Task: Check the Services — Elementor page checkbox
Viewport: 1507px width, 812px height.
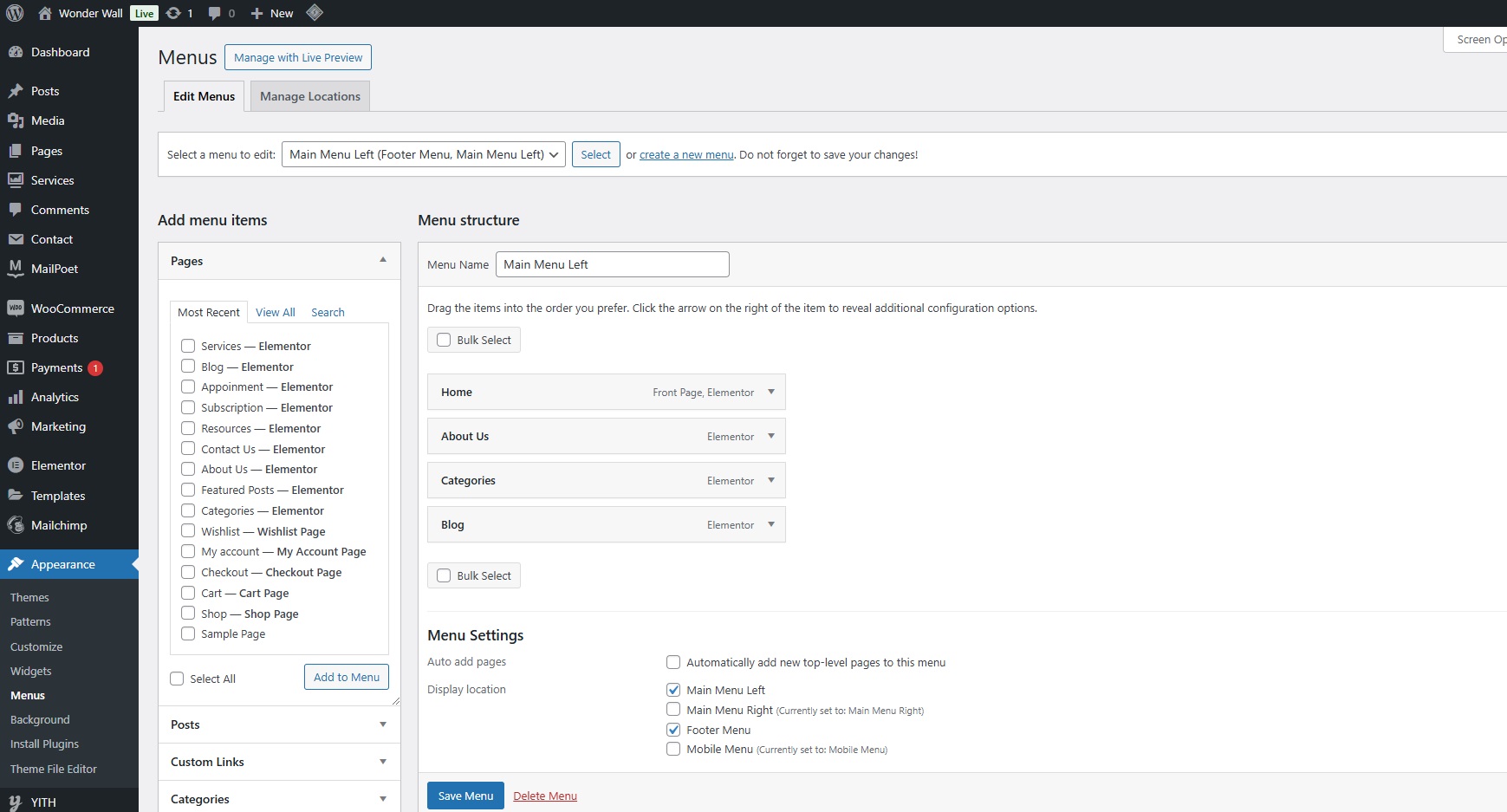Action: [188, 346]
